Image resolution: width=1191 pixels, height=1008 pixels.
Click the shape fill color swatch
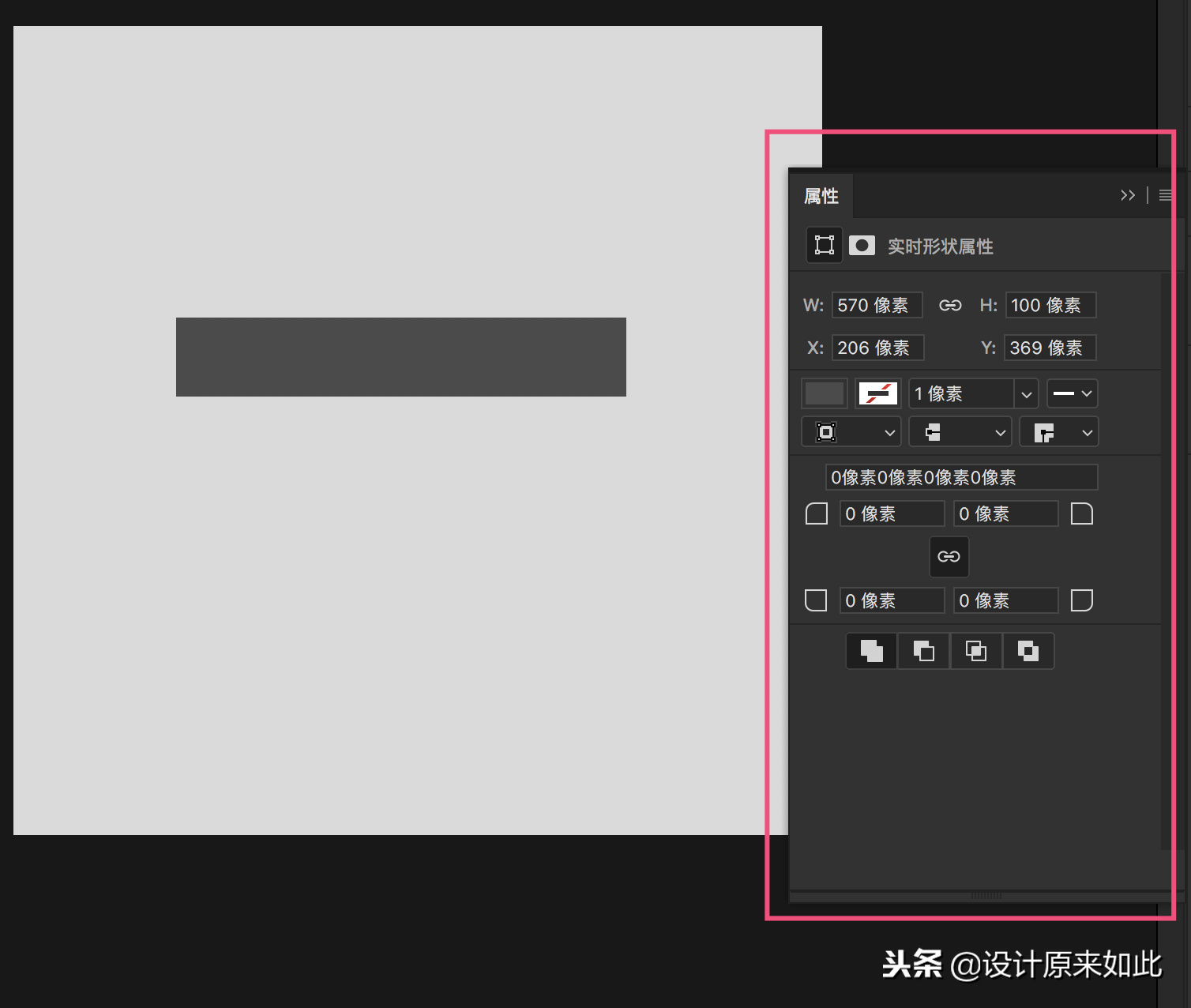(x=824, y=393)
